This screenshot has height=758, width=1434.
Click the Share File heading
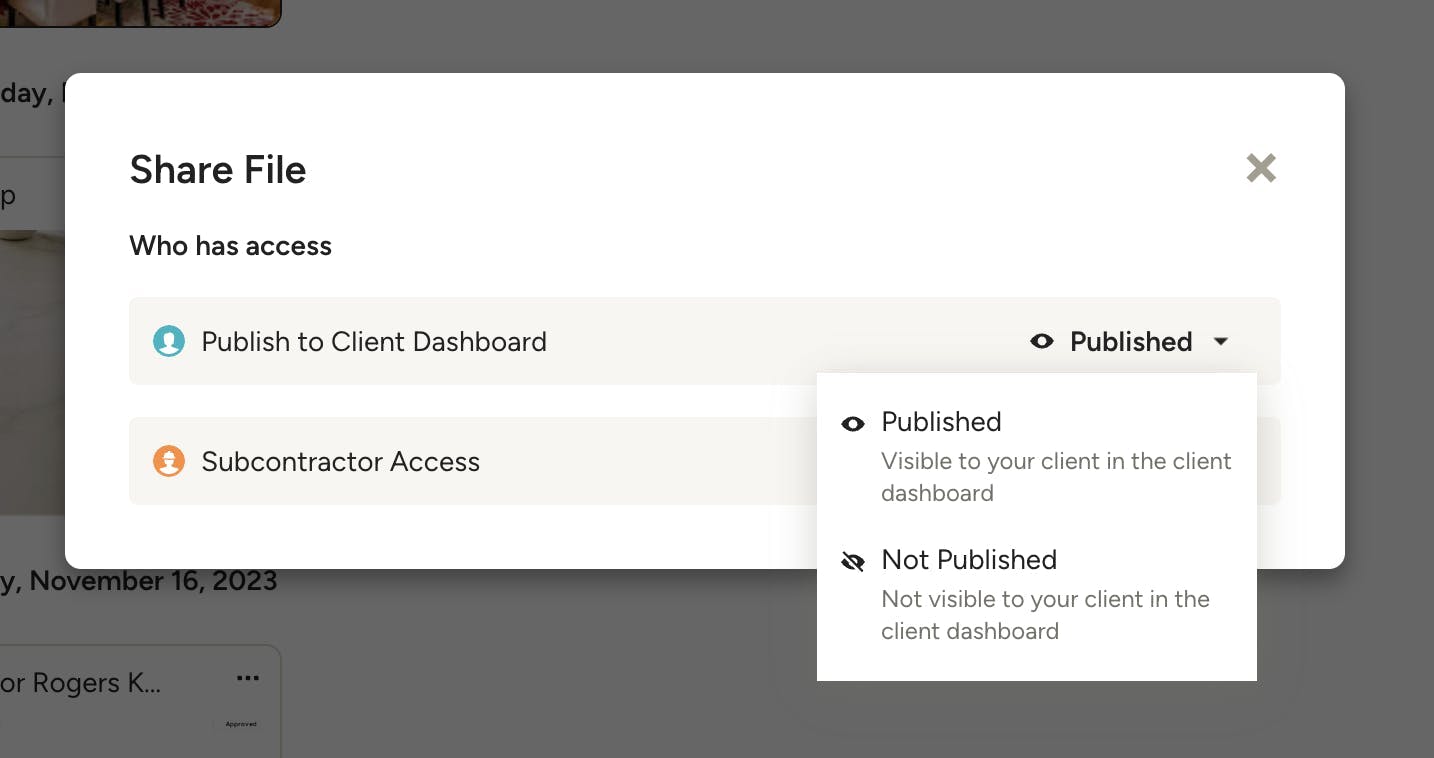pyautogui.click(x=218, y=169)
